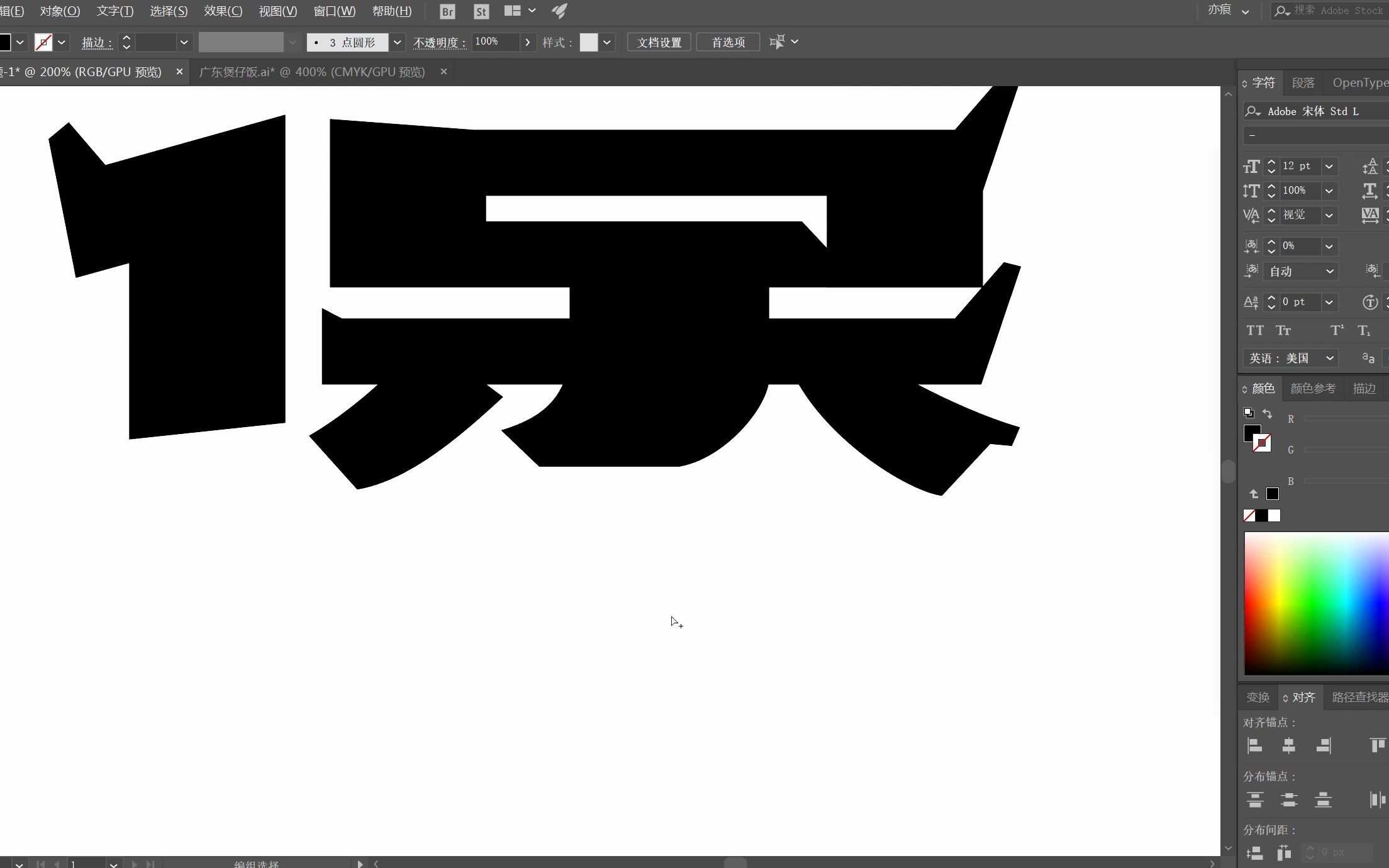
Task: Open the font size dropdown showing 12 pt
Action: pyautogui.click(x=1328, y=166)
